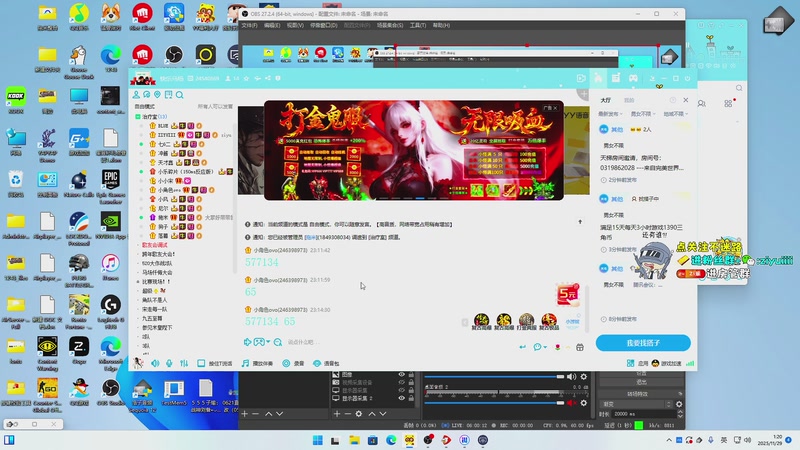Toggle visibility of 图像 source in OBS
This screenshot has height=450, width=800.
(402, 374)
